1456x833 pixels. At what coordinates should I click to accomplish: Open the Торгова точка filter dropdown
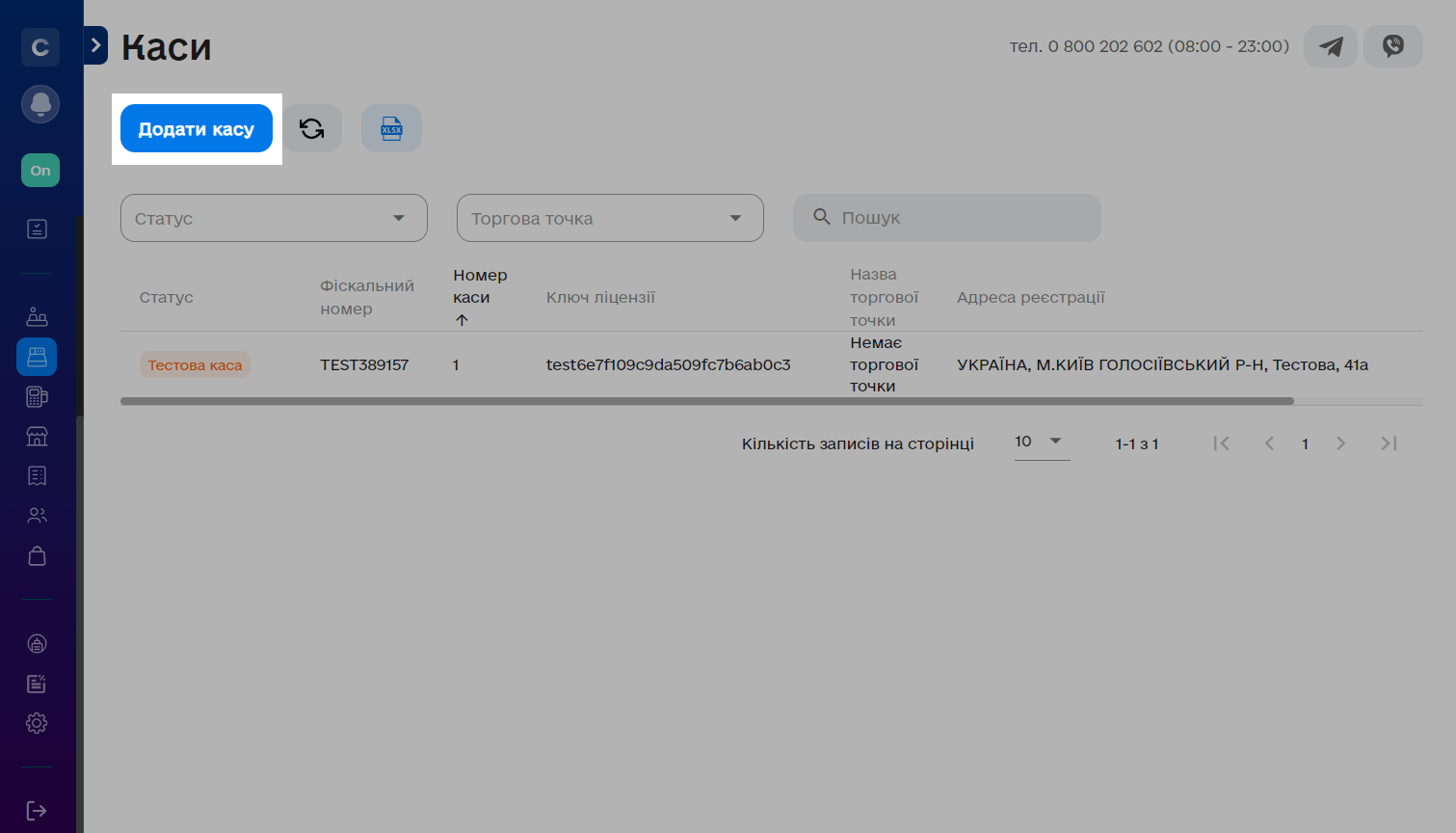[609, 218]
